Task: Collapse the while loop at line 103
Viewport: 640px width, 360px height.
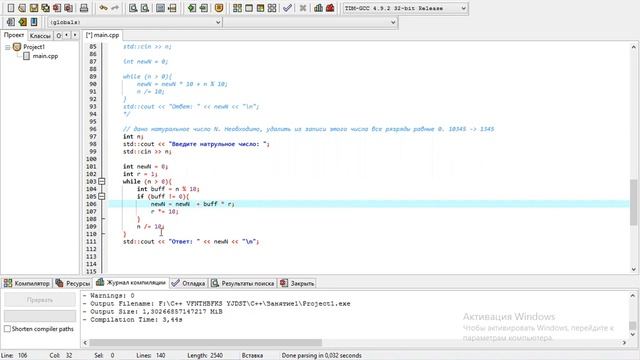Action: (102, 181)
